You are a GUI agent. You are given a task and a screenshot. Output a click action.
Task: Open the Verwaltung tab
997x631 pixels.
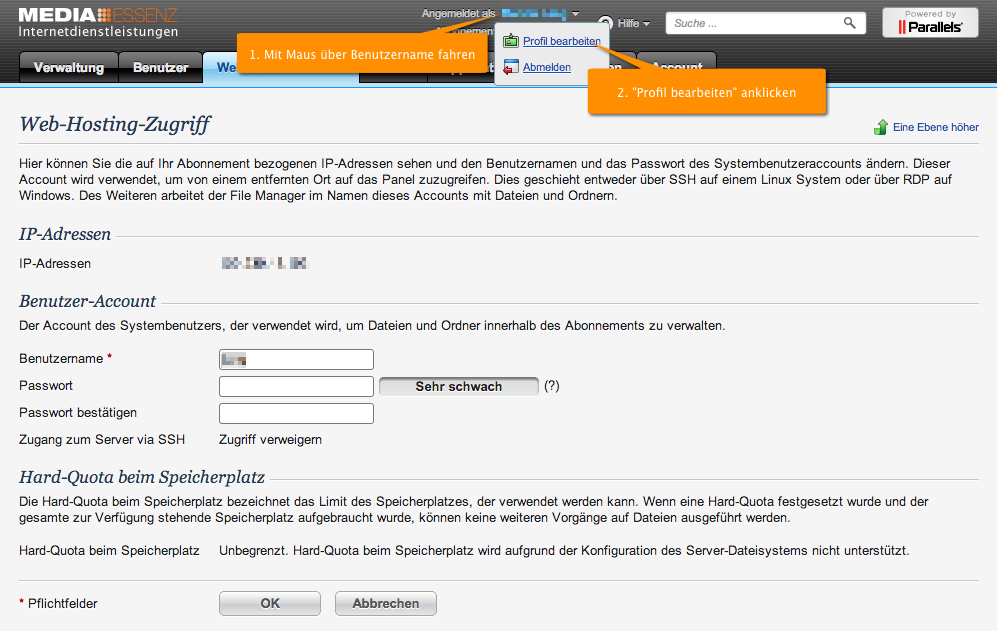coord(69,67)
